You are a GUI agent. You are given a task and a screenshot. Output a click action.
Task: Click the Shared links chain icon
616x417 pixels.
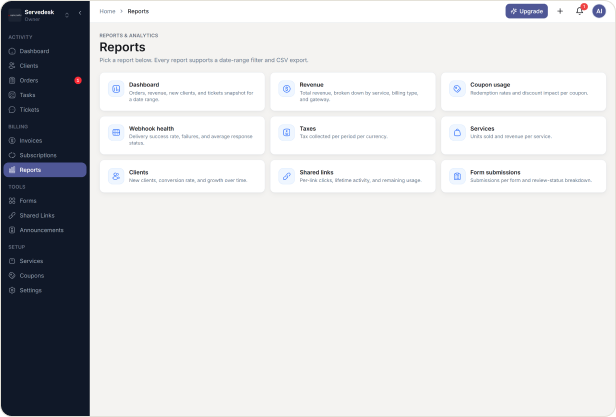287,176
